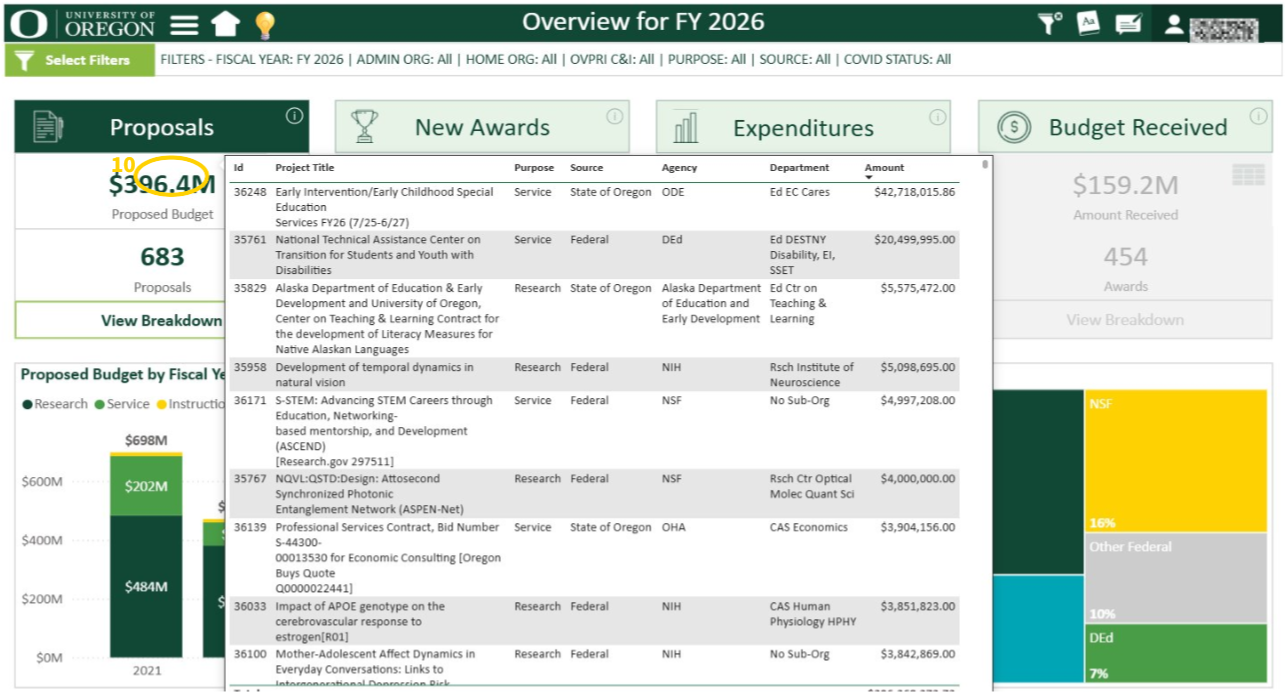Click the amount $4,000,000.00
This screenshot has height=694, width=1285.
(917, 479)
